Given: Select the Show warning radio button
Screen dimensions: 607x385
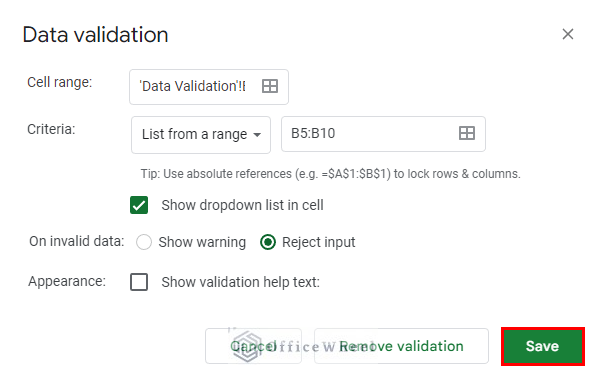Looking at the screenshot, I should (x=144, y=242).
